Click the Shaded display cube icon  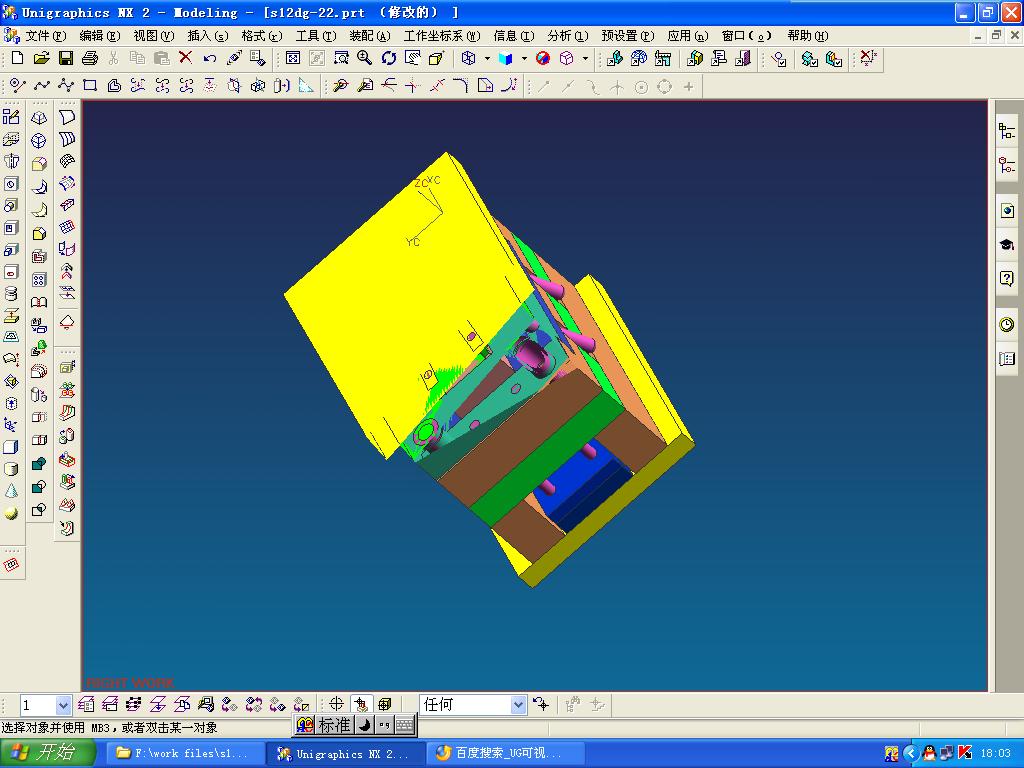pyautogui.click(x=505, y=59)
